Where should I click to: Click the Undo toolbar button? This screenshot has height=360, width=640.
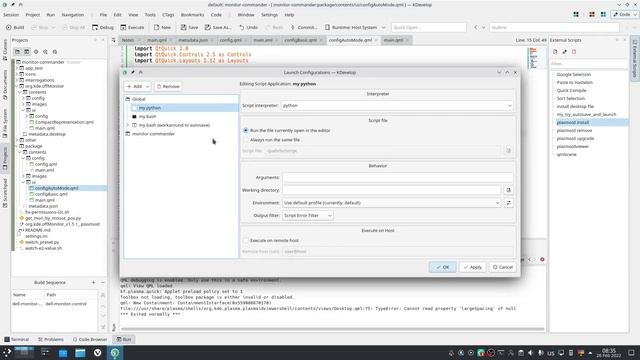coord(249,27)
